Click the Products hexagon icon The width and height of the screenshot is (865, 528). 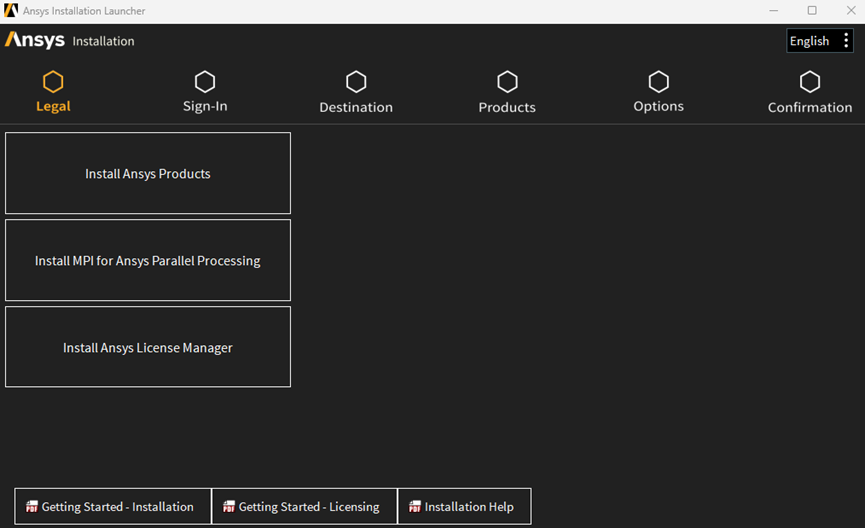pyautogui.click(x=507, y=82)
